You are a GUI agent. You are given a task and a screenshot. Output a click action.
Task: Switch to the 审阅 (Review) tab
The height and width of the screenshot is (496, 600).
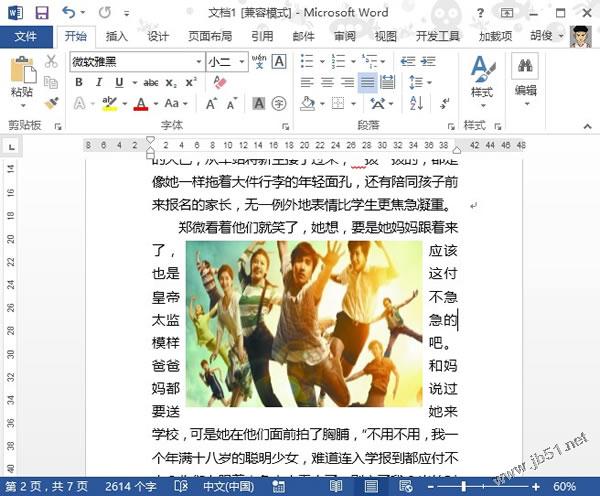click(x=345, y=36)
